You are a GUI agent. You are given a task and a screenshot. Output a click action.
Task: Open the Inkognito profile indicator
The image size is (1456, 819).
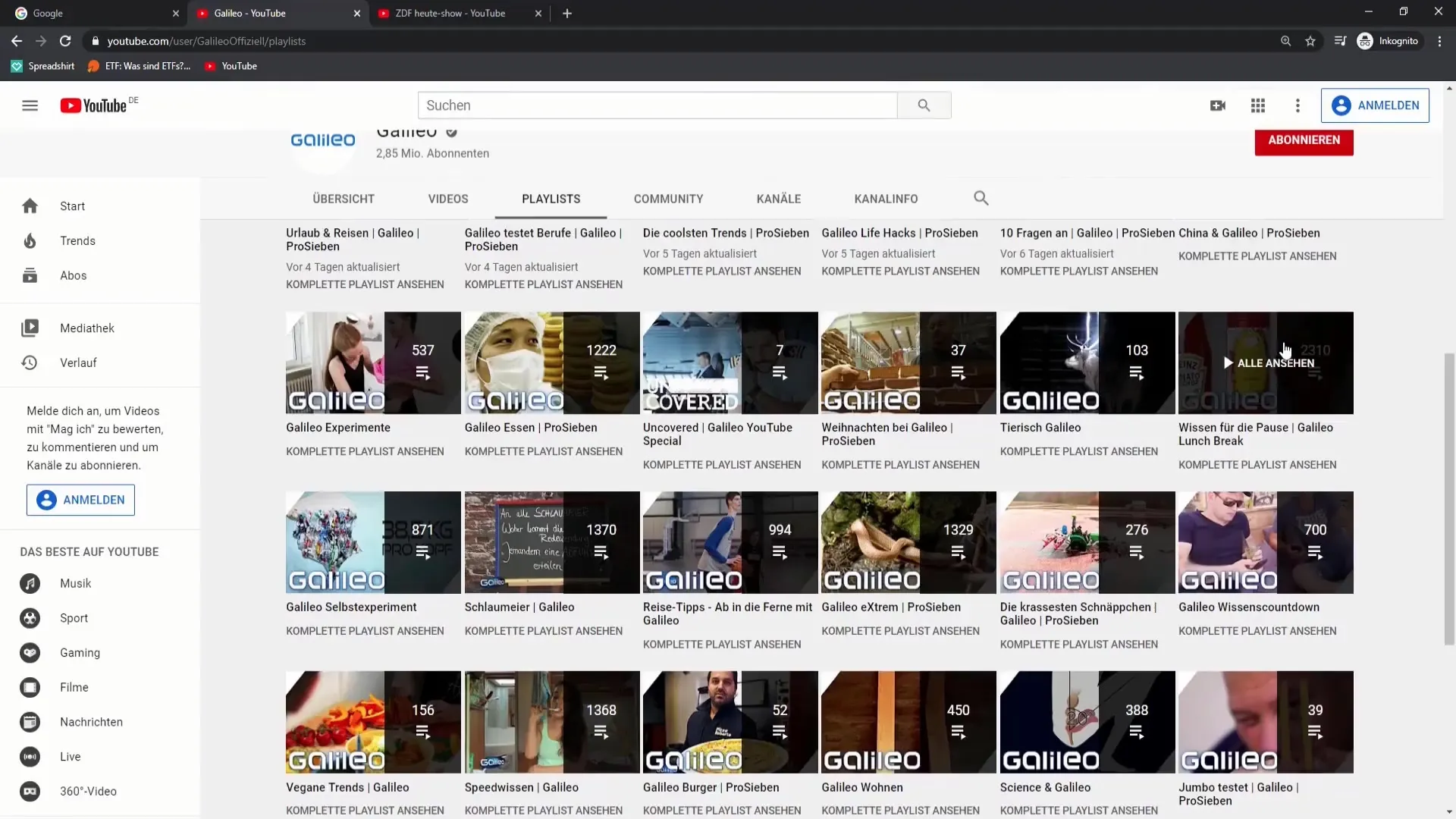click(x=1388, y=41)
